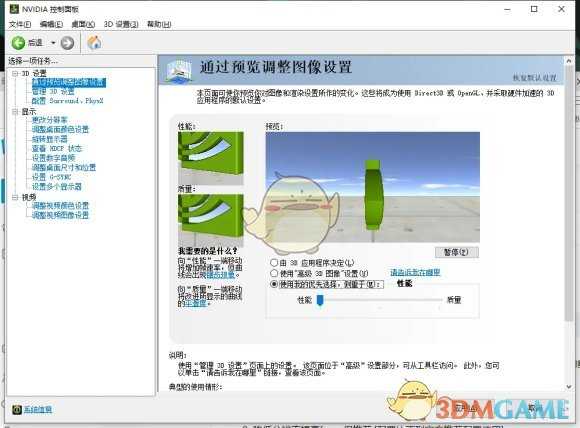Viewport: 580px width, 428px height.
Task: Open 设置数字音频 in tree
Action: point(53,158)
